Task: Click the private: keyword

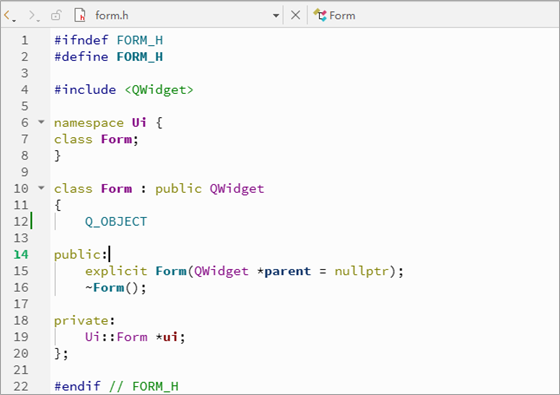Action: coord(84,321)
